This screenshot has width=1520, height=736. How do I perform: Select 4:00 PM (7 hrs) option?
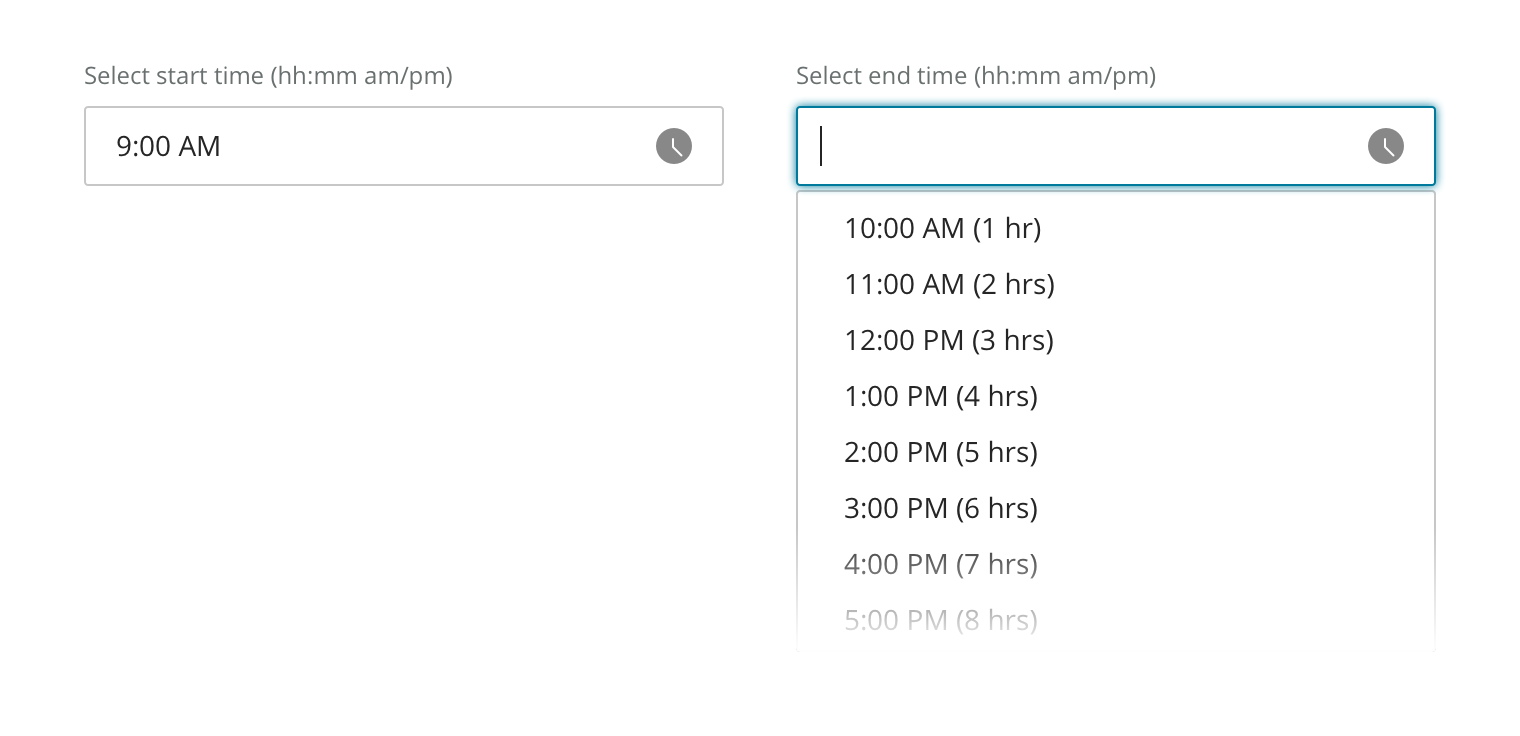pyautogui.click(x=940, y=564)
